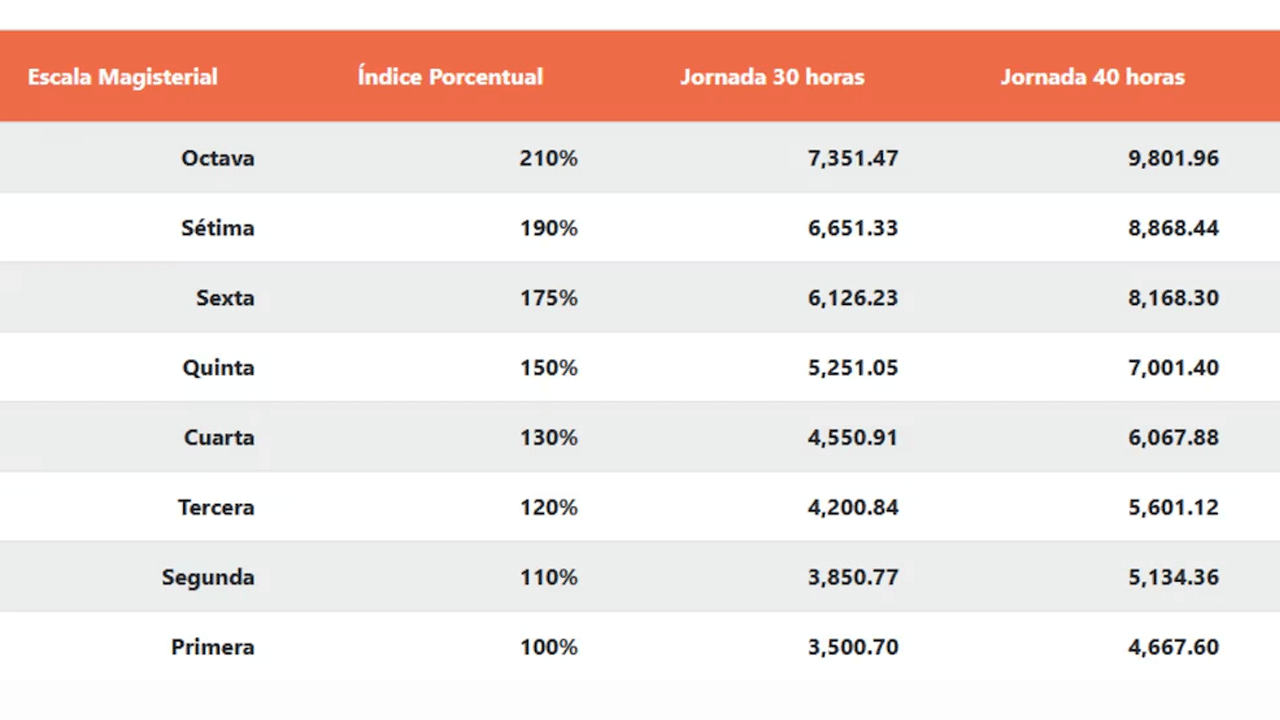Viewport: 1280px width, 720px height.
Task: Click the Jornada 40 horas header
Action: (1092, 77)
